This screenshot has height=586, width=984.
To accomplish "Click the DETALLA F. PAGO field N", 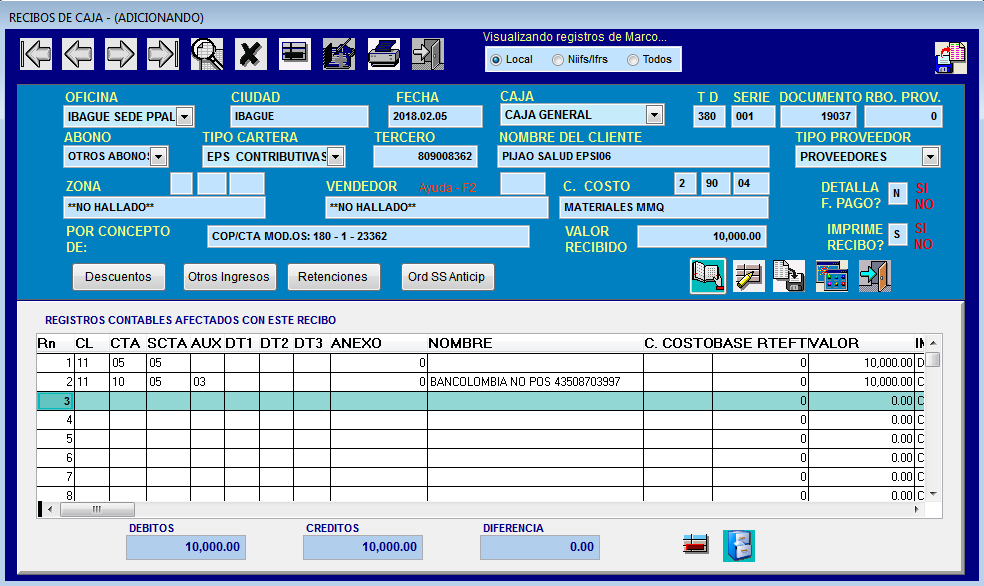I will click(x=897, y=193).
